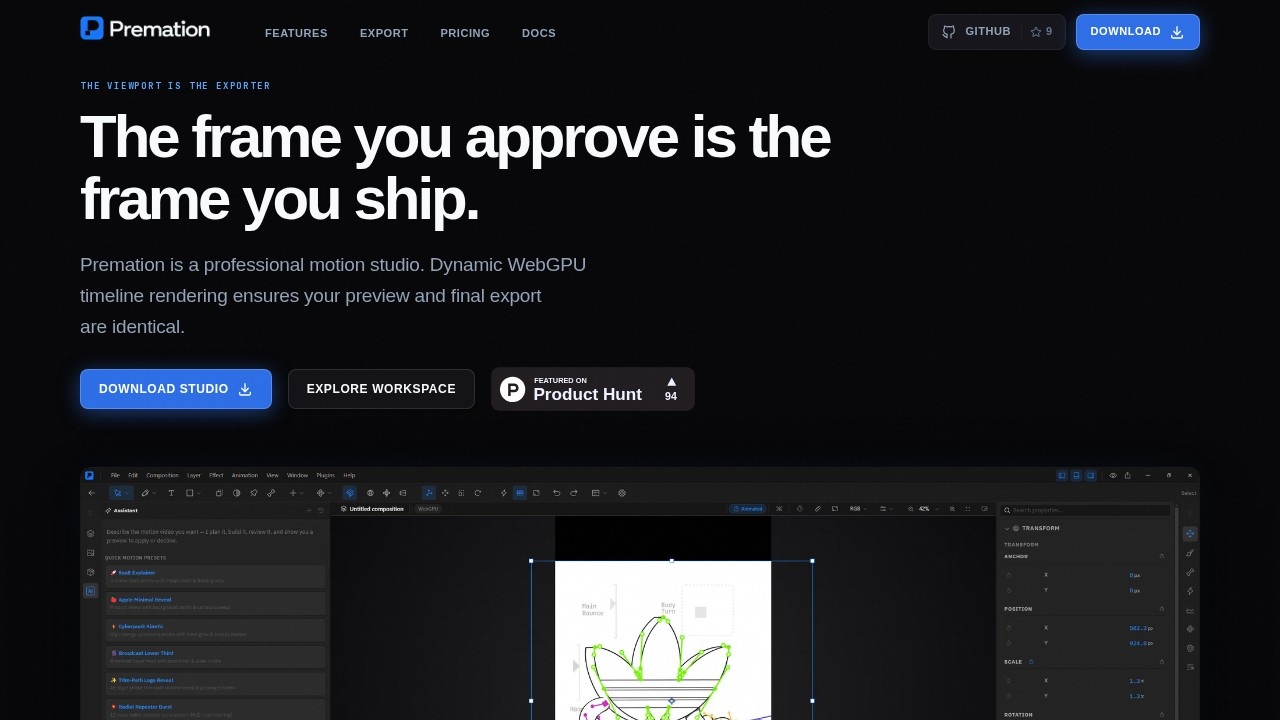This screenshot has width=1280, height=720.
Task: Open the layout dropdown in the toolbar
Action: [598, 493]
